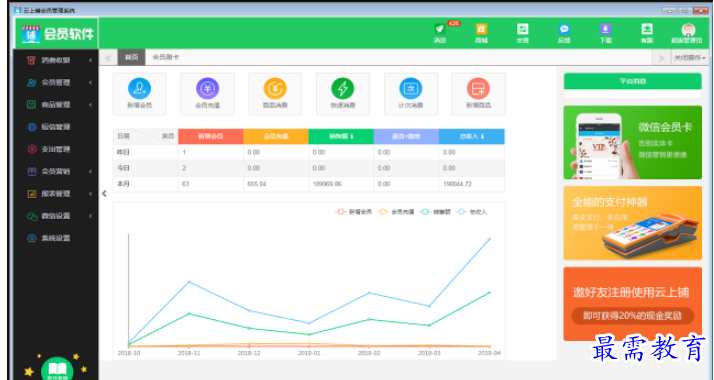Click the 会员营销 gift icon

(x=31, y=172)
